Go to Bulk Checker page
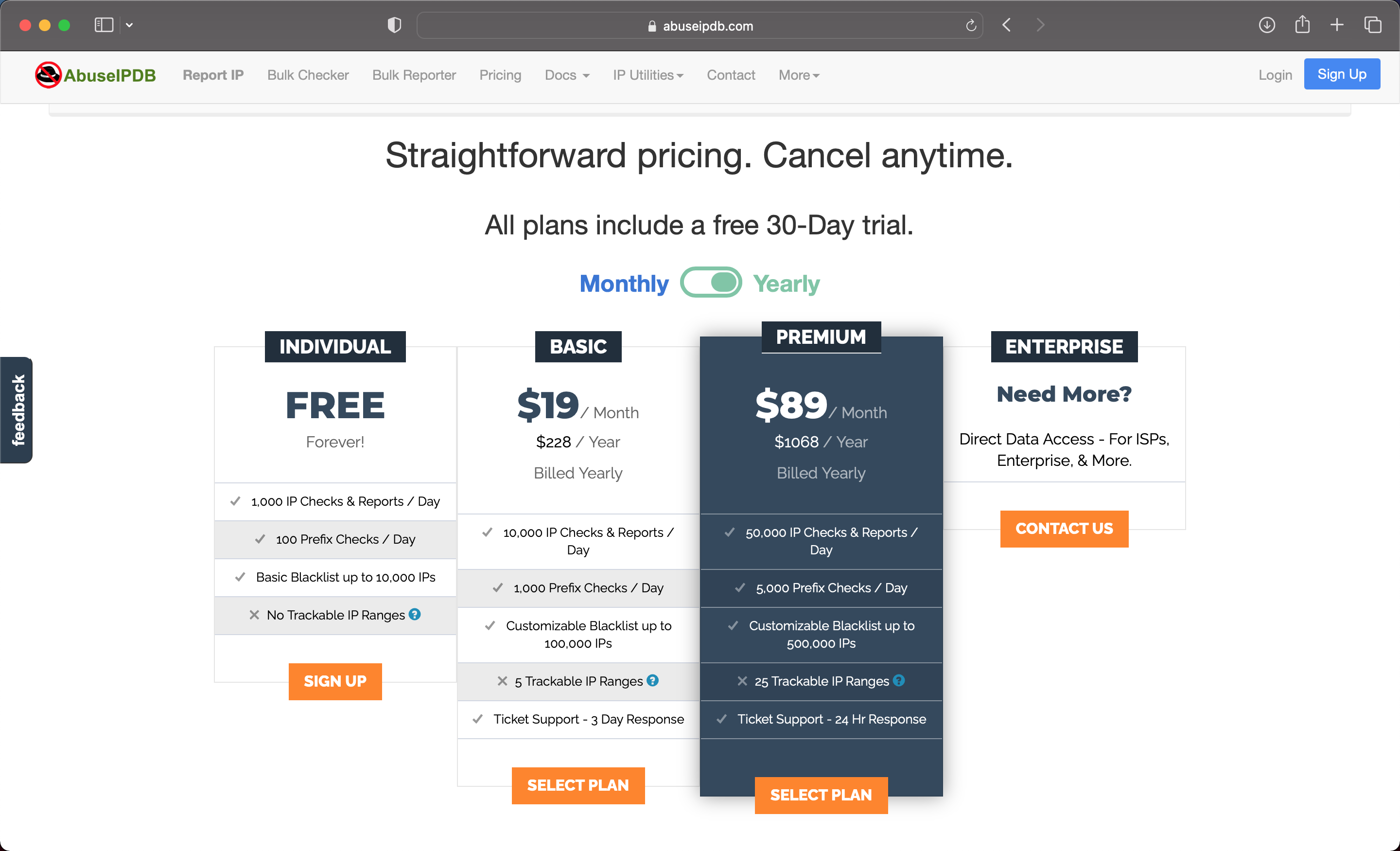 click(x=308, y=75)
